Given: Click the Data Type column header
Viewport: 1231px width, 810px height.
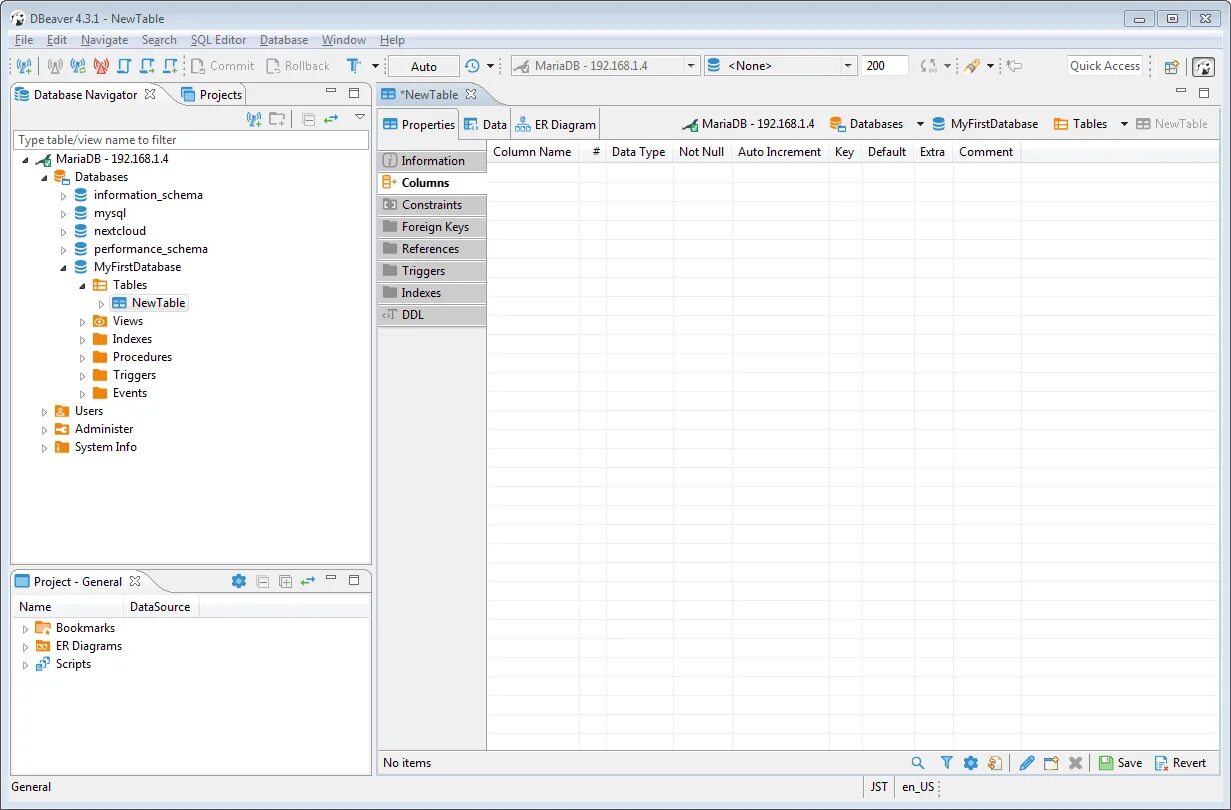Looking at the screenshot, I should [639, 152].
